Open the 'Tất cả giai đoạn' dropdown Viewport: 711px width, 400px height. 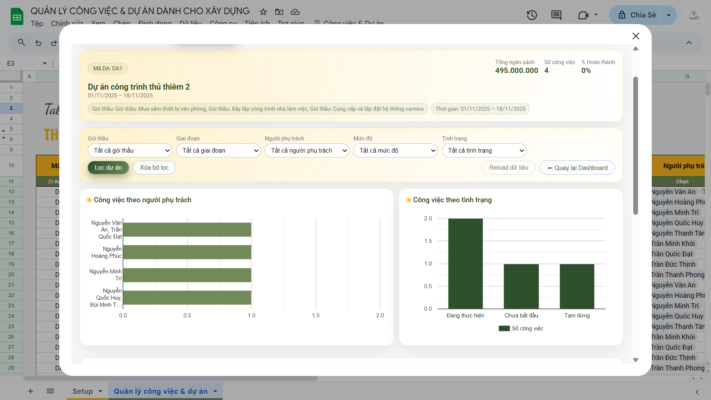tap(217, 151)
